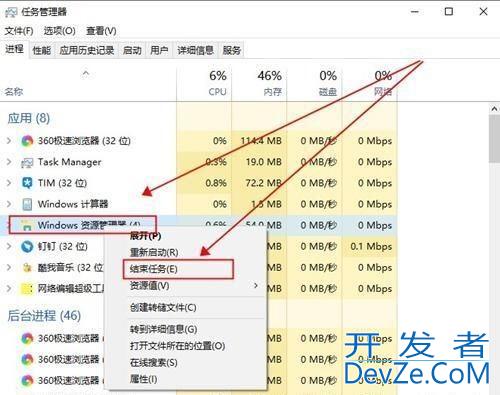500x395 pixels.
Task: Maximize the 任务管理器 window
Action: coord(449,12)
